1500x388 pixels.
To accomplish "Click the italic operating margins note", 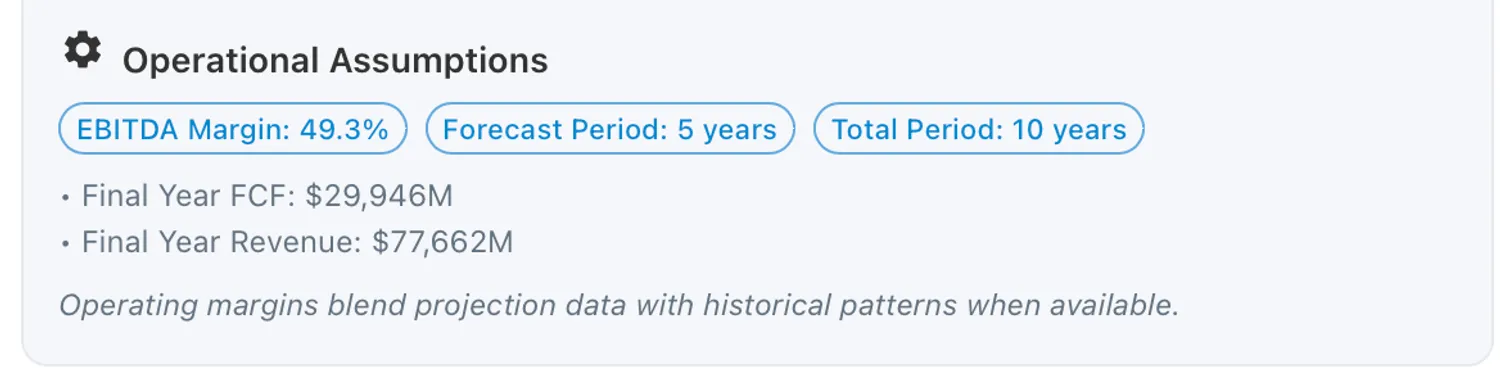I will coord(619,305).
